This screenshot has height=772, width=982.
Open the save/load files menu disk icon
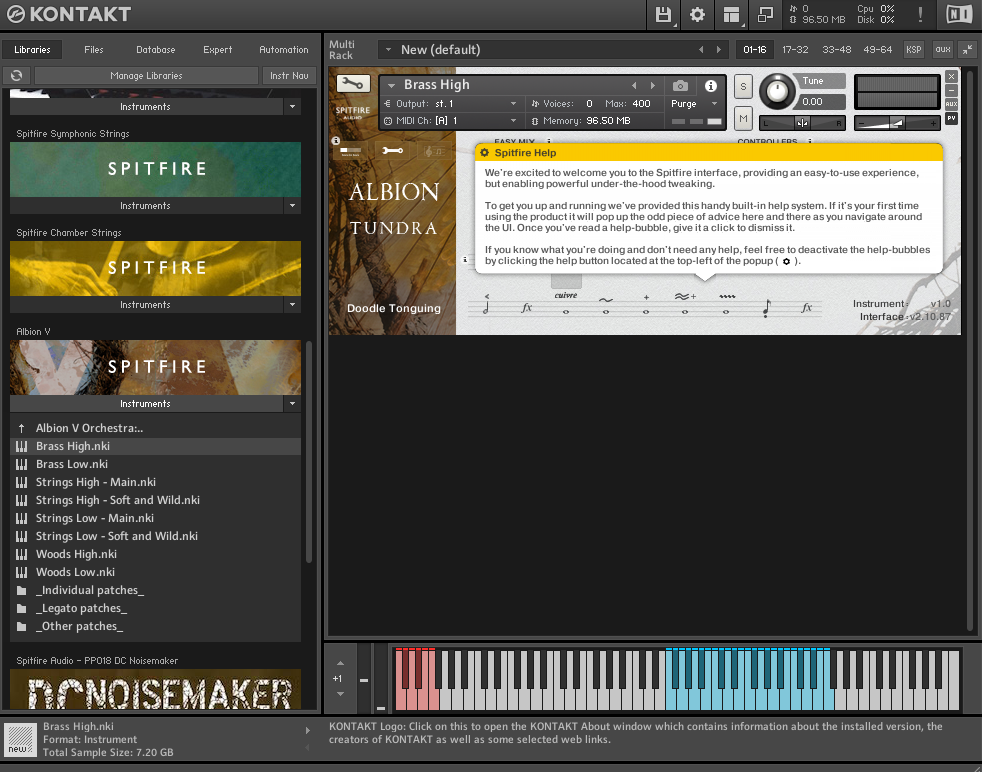coord(663,14)
